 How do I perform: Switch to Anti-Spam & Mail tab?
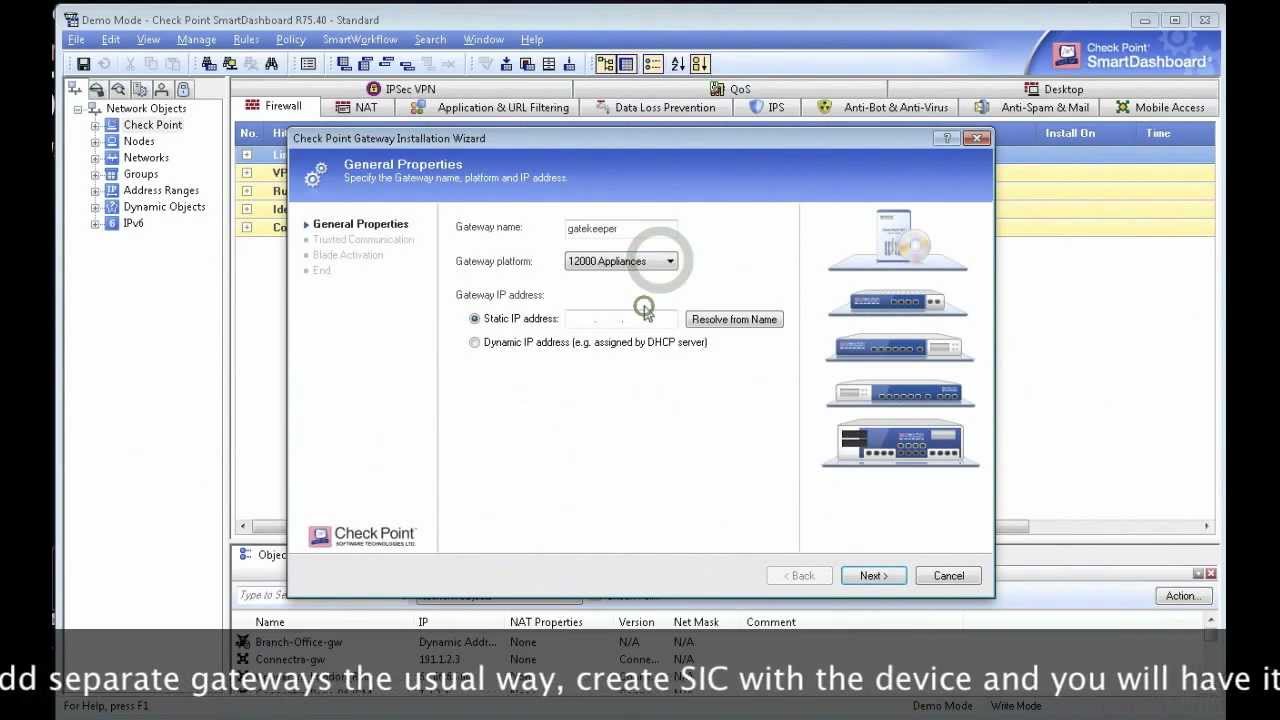tap(1031, 107)
